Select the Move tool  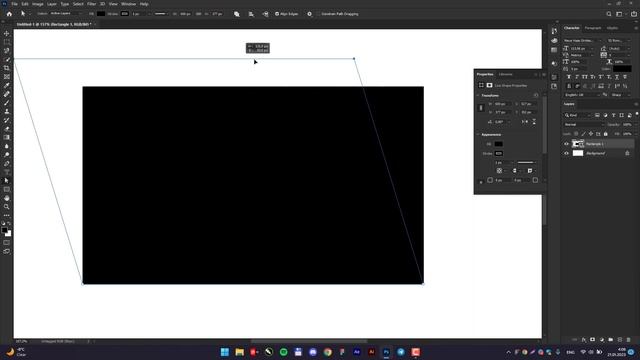pos(7,33)
